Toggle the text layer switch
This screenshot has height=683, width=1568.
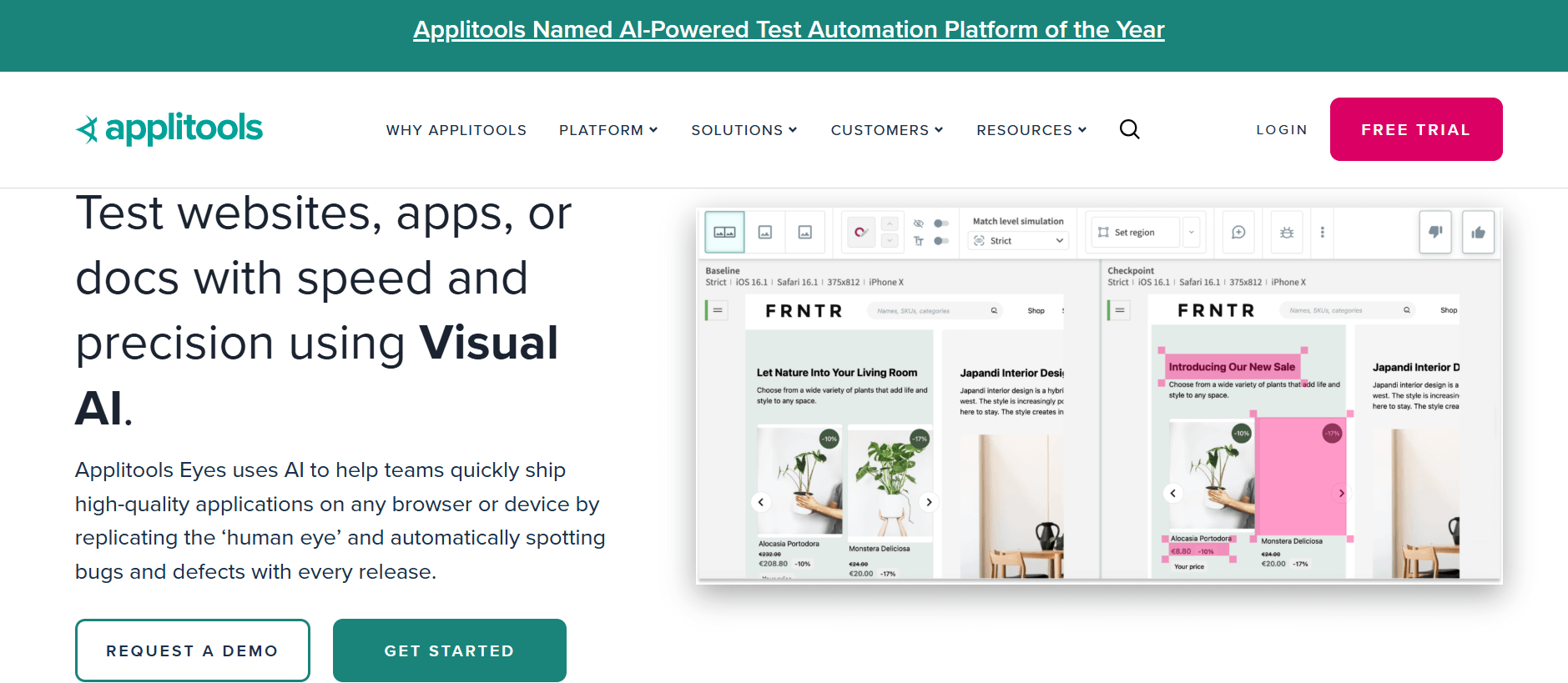tap(941, 241)
